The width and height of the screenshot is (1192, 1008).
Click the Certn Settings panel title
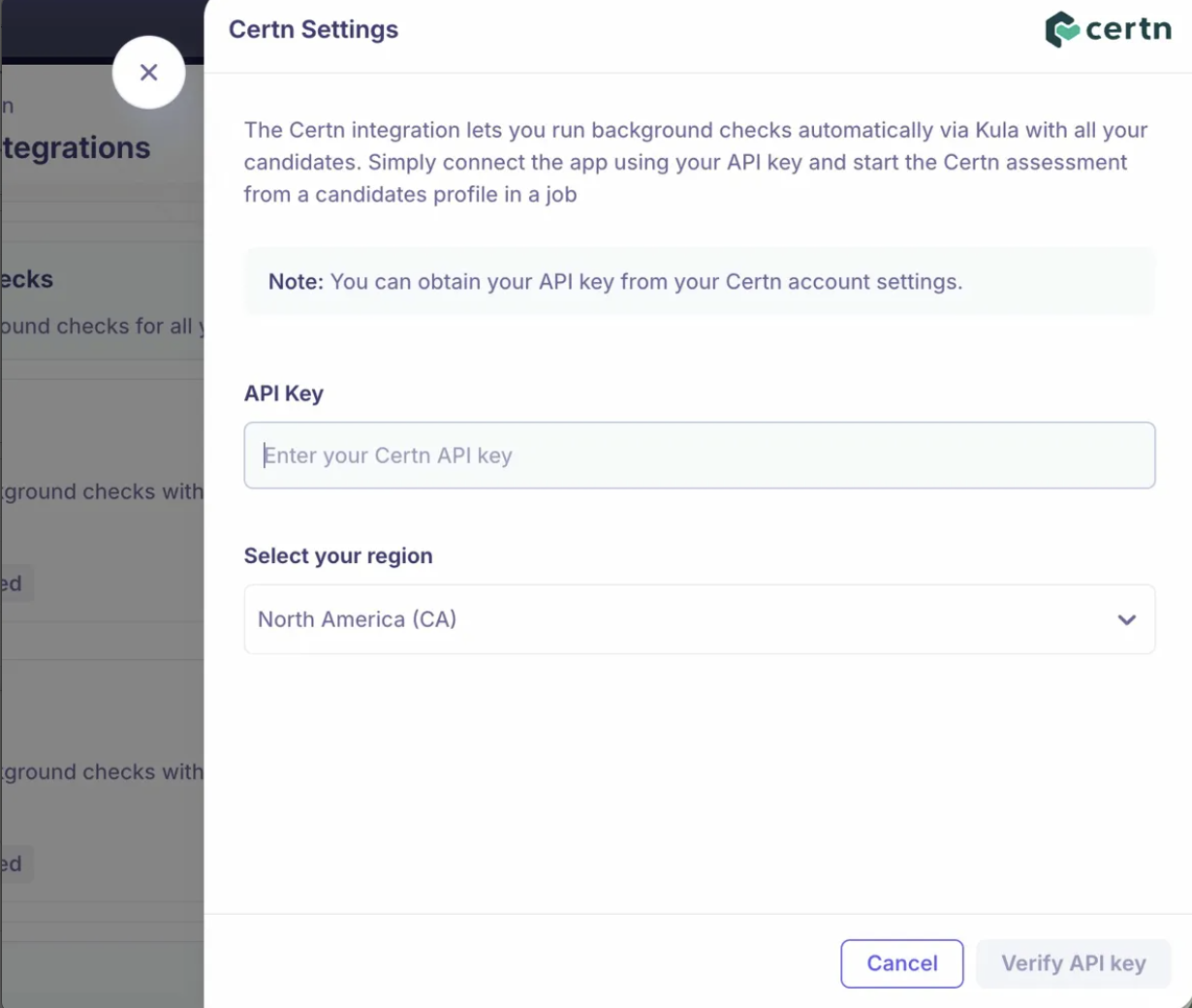click(x=313, y=29)
